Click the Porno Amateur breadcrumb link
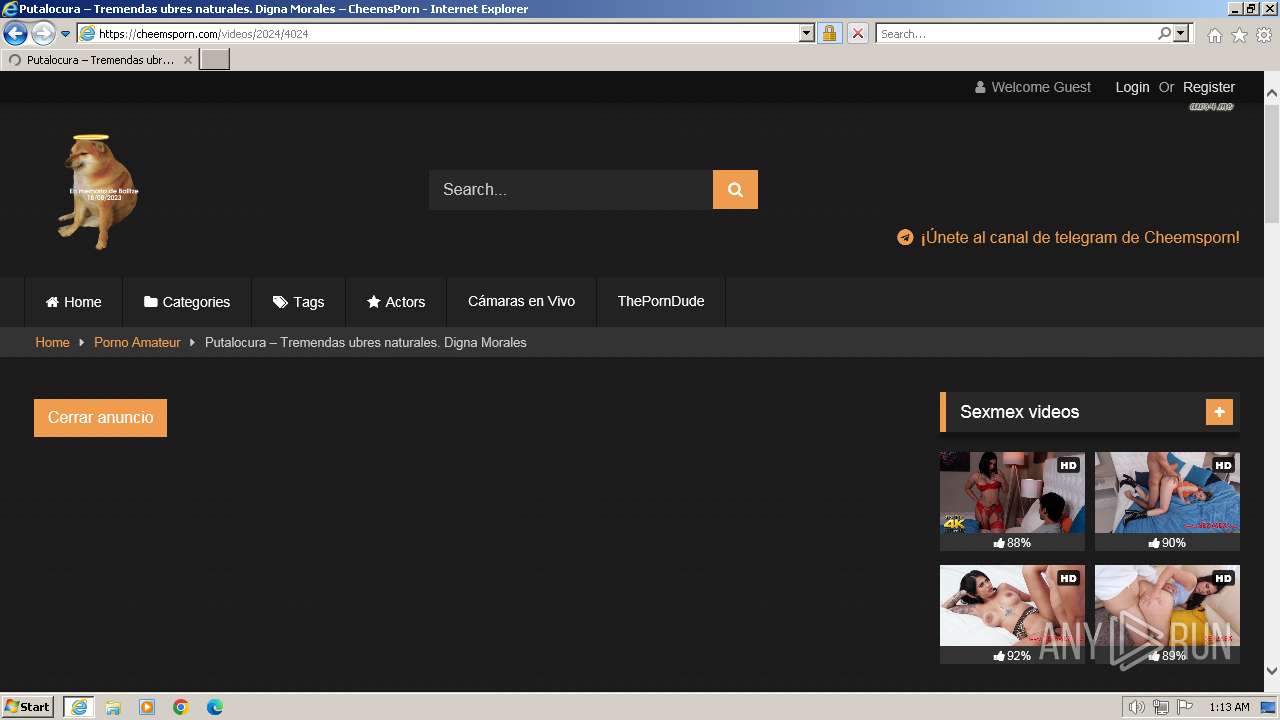 click(x=137, y=342)
